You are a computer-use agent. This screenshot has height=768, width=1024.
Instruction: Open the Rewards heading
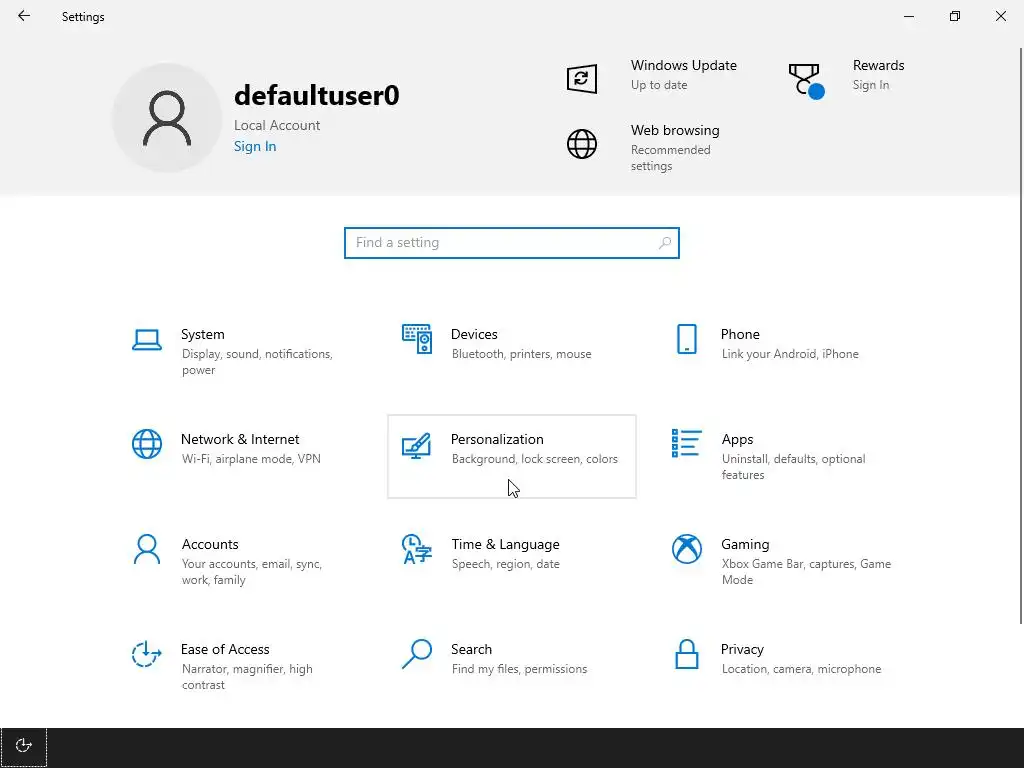(878, 65)
